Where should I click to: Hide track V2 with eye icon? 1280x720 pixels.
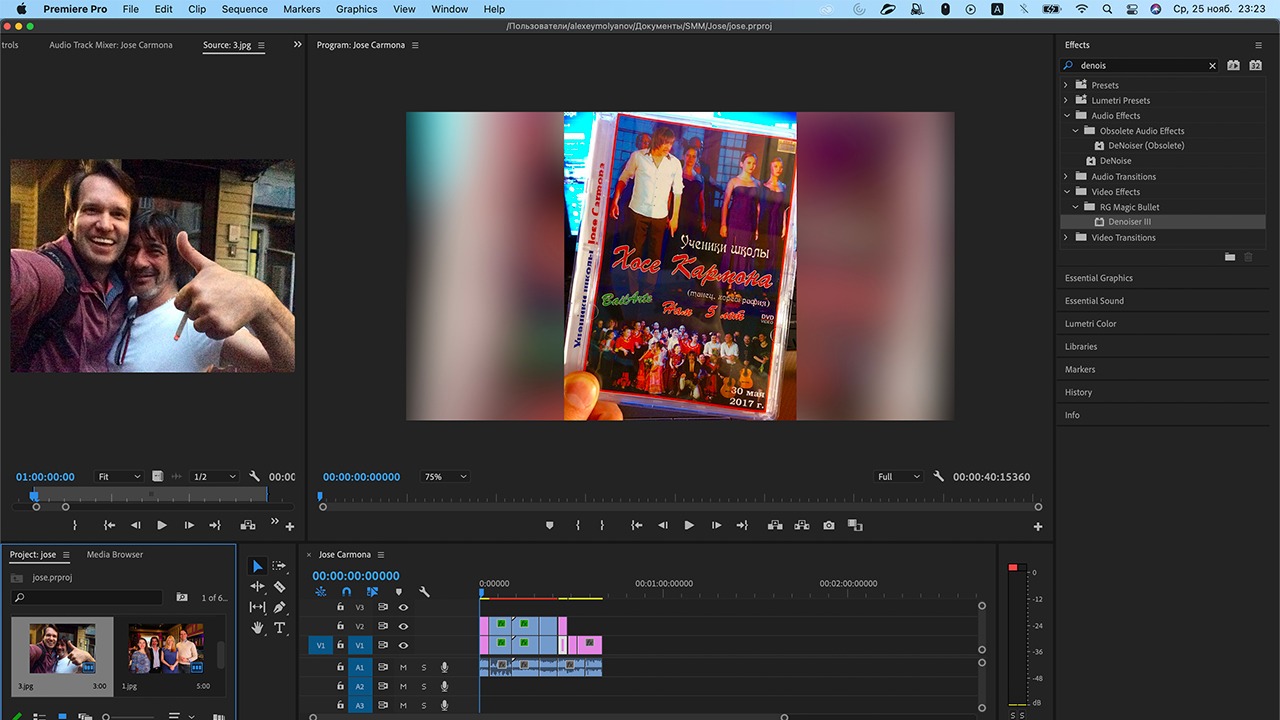click(403, 626)
